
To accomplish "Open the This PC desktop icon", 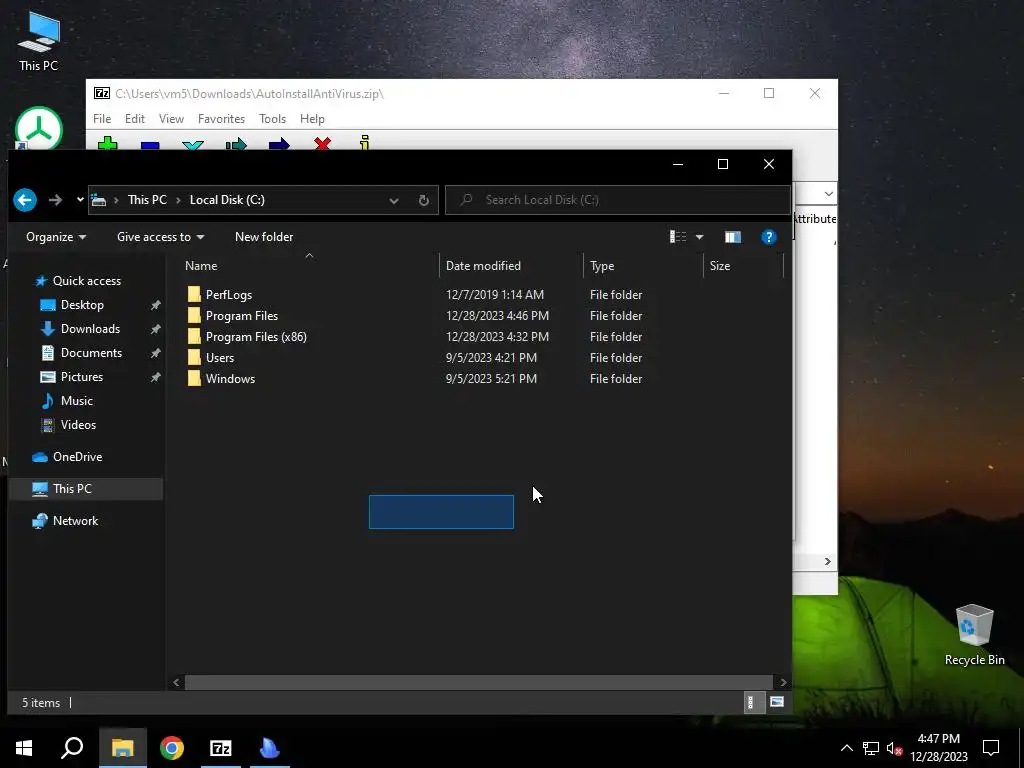I will click(x=39, y=42).
